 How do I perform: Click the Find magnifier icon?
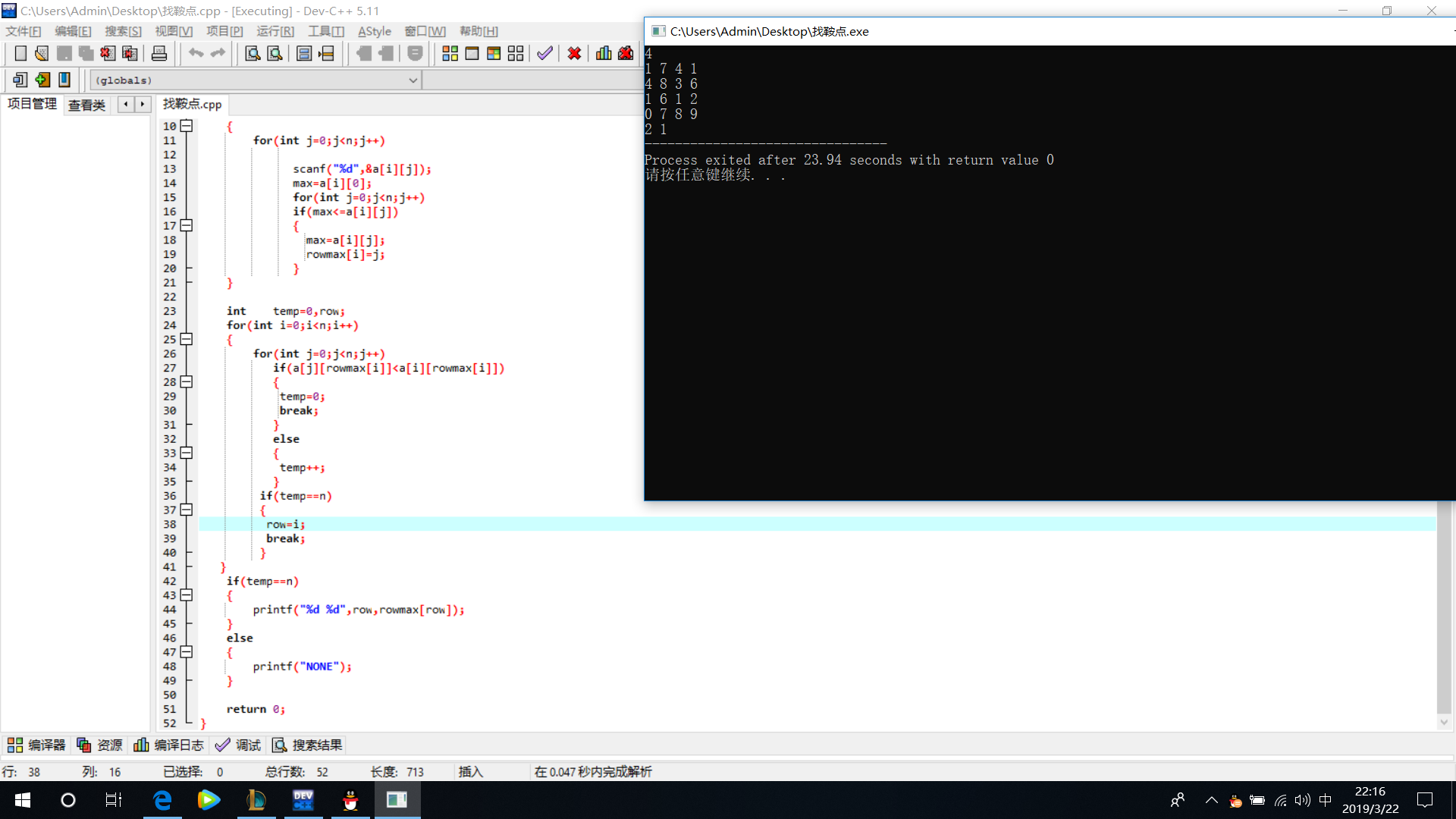(253, 53)
